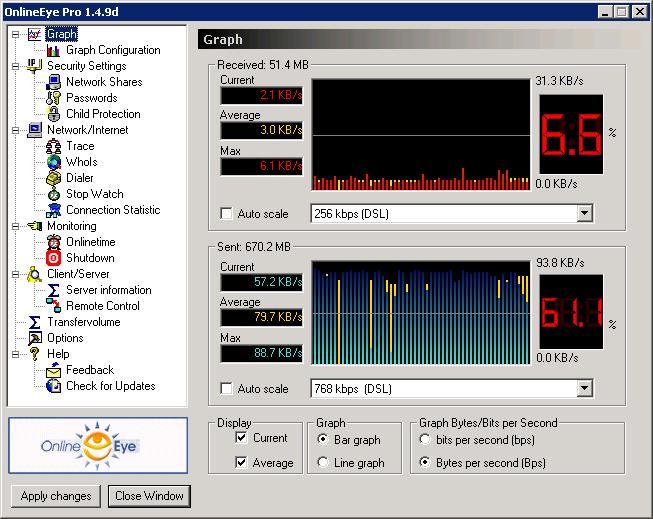The height and width of the screenshot is (519, 653).
Task: Click the Monitoring pointing hand icon
Action: (x=35, y=226)
